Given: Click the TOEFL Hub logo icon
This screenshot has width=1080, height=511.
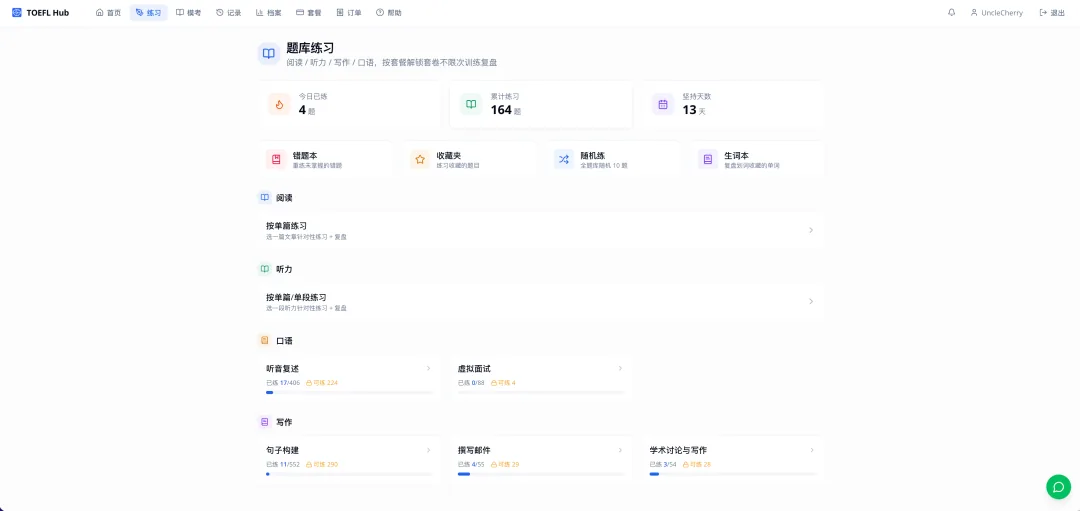Looking at the screenshot, I should (17, 12).
